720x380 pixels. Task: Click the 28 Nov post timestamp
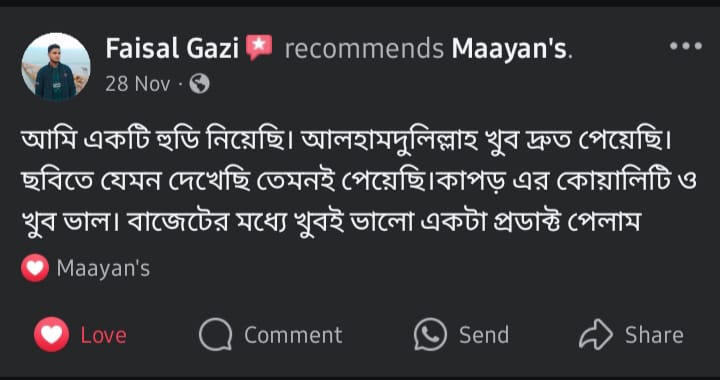coord(138,84)
